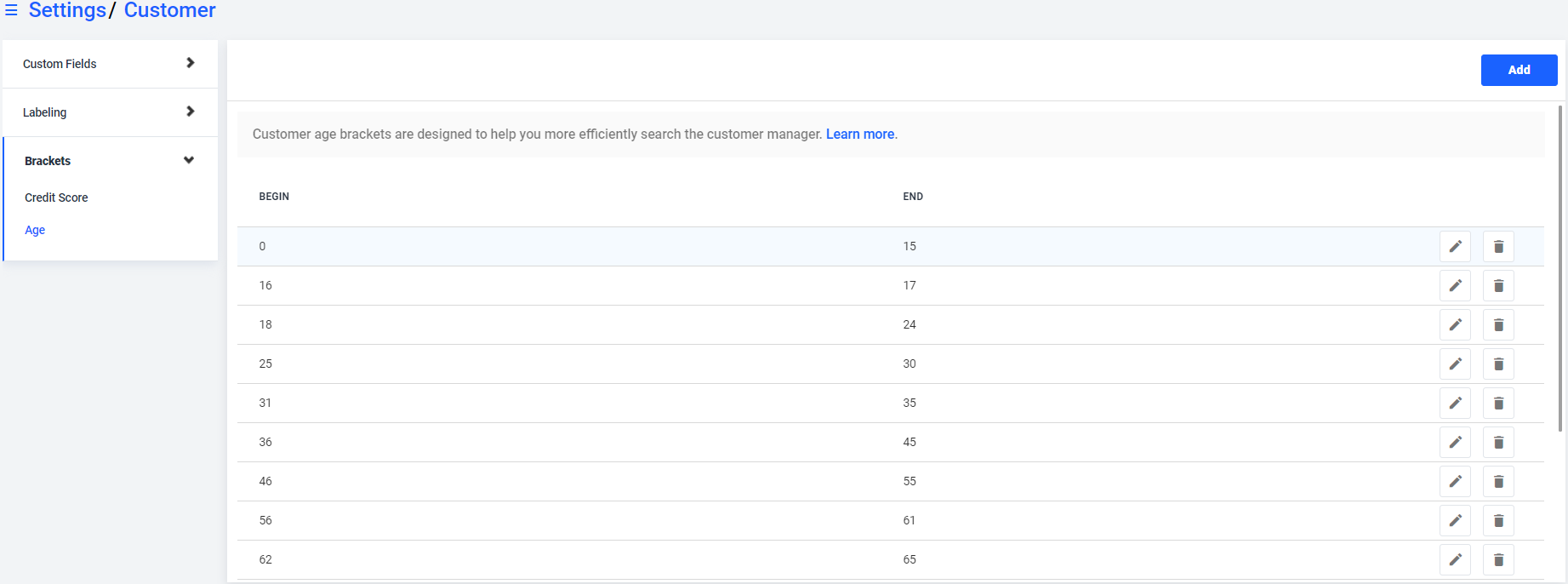Image resolution: width=1568 pixels, height=584 pixels.
Task: Delete the 18 to 24 age bracket
Action: 1498,325
